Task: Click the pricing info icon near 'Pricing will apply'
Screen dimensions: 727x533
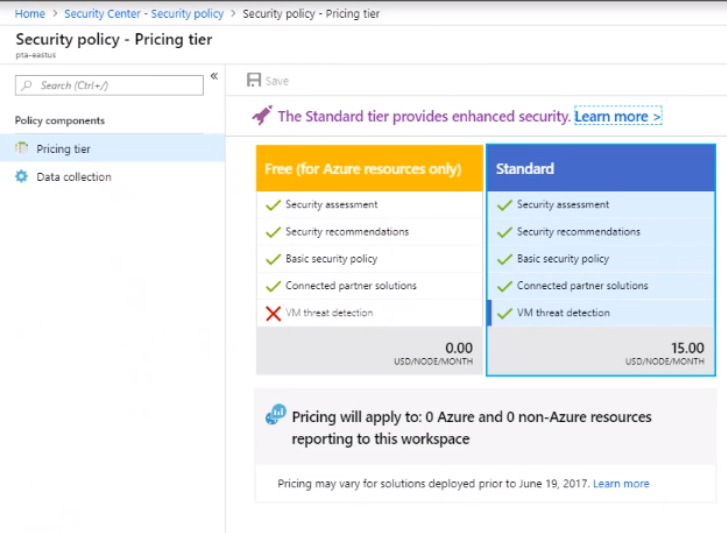Action: pyautogui.click(x=275, y=416)
